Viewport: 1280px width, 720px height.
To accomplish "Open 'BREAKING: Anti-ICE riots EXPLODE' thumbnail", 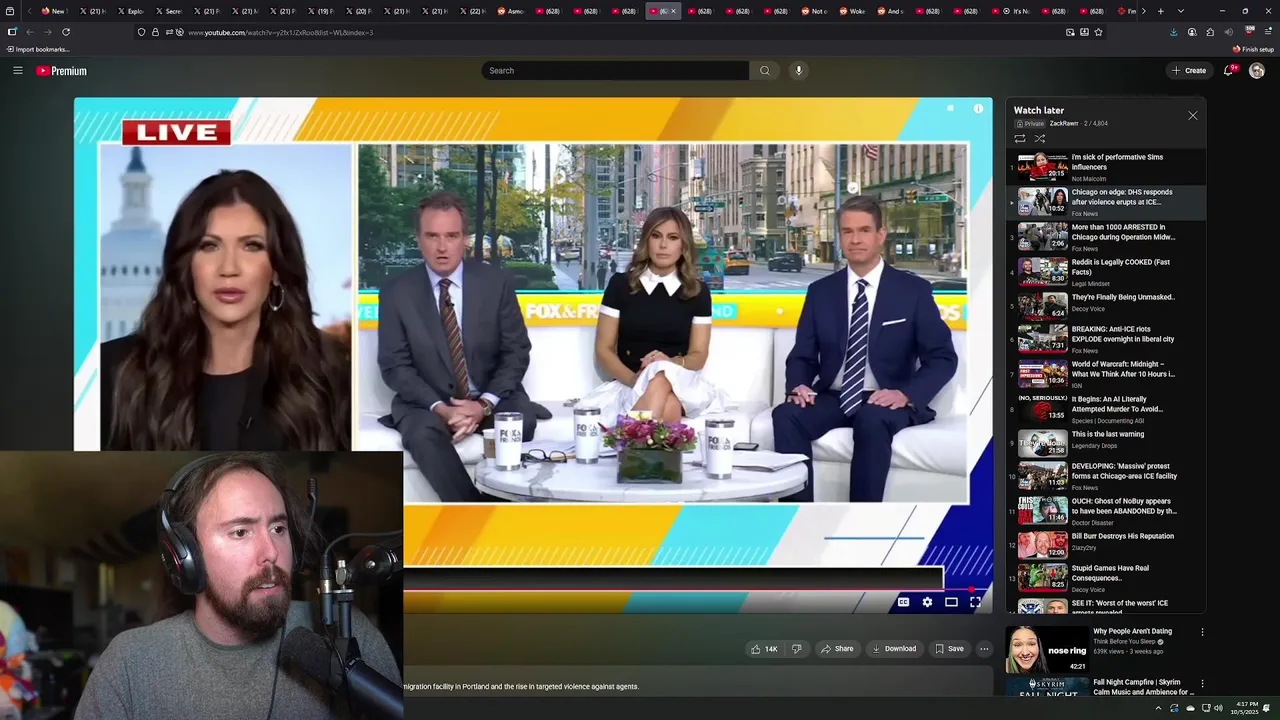I will (1042, 339).
